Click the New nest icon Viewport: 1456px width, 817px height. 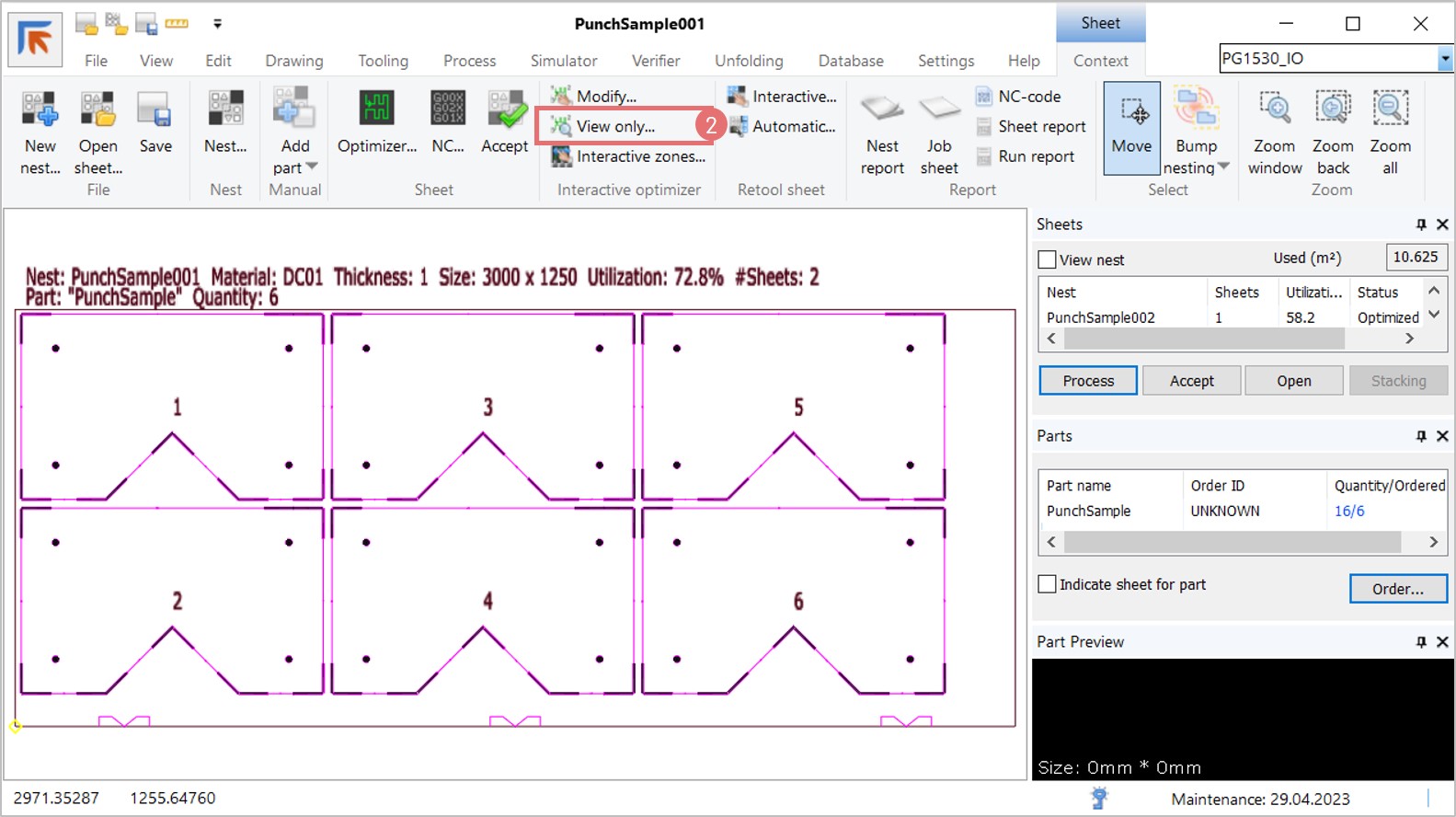click(40, 109)
